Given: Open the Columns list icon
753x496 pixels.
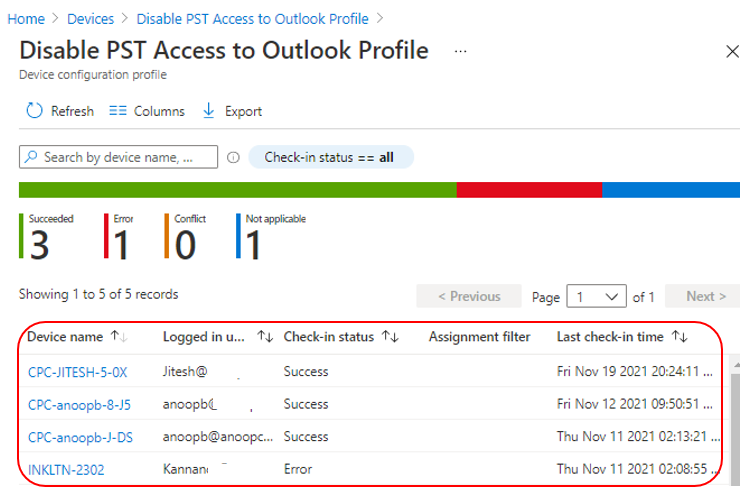Looking at the screenshot, I should click(118, 111).
